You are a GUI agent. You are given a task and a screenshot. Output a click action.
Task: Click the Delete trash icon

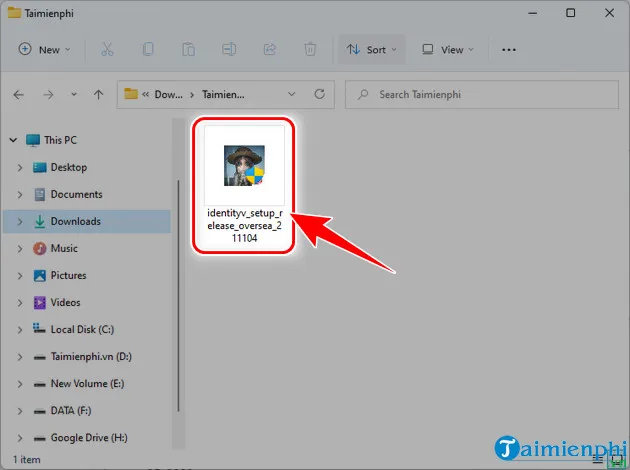click(x=310, y=49)
